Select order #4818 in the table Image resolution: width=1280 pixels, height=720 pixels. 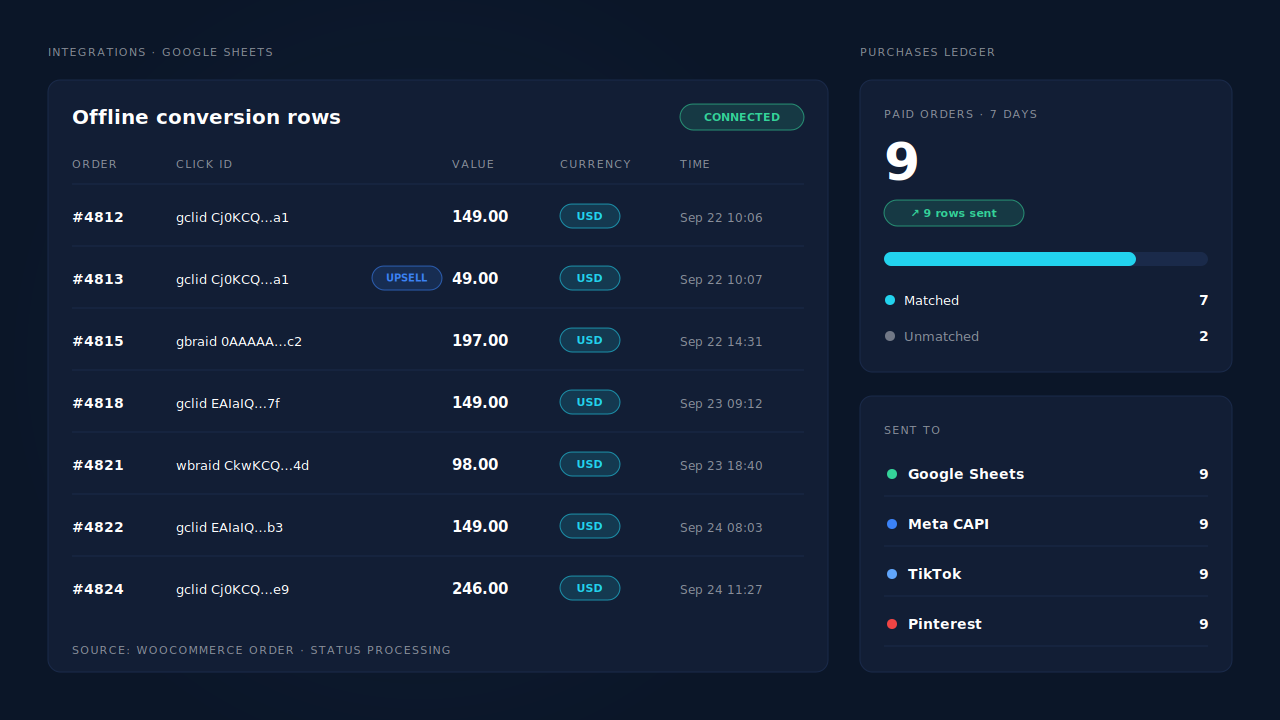[x=438, y=403]
